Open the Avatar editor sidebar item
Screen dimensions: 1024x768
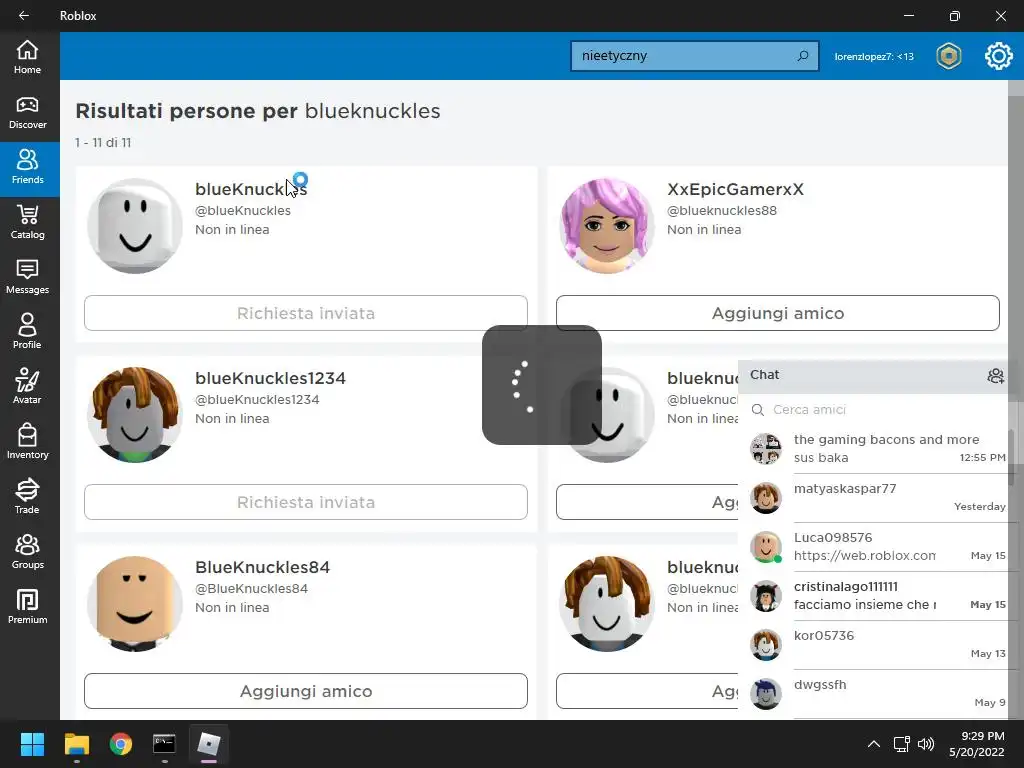coord(27,387)
